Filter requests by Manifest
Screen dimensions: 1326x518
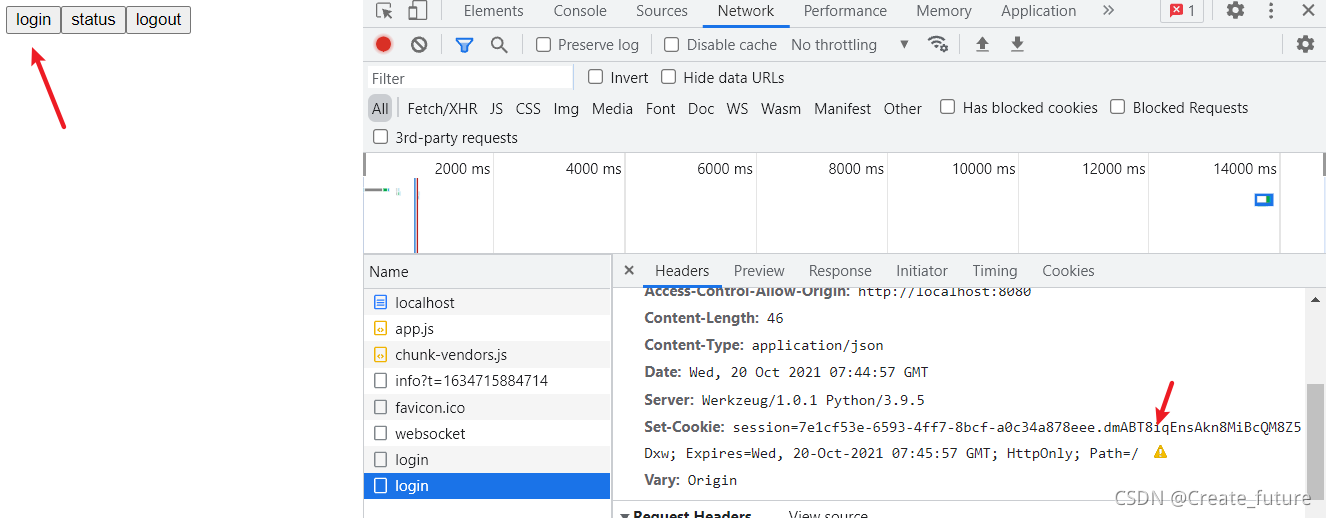(842, 108)
